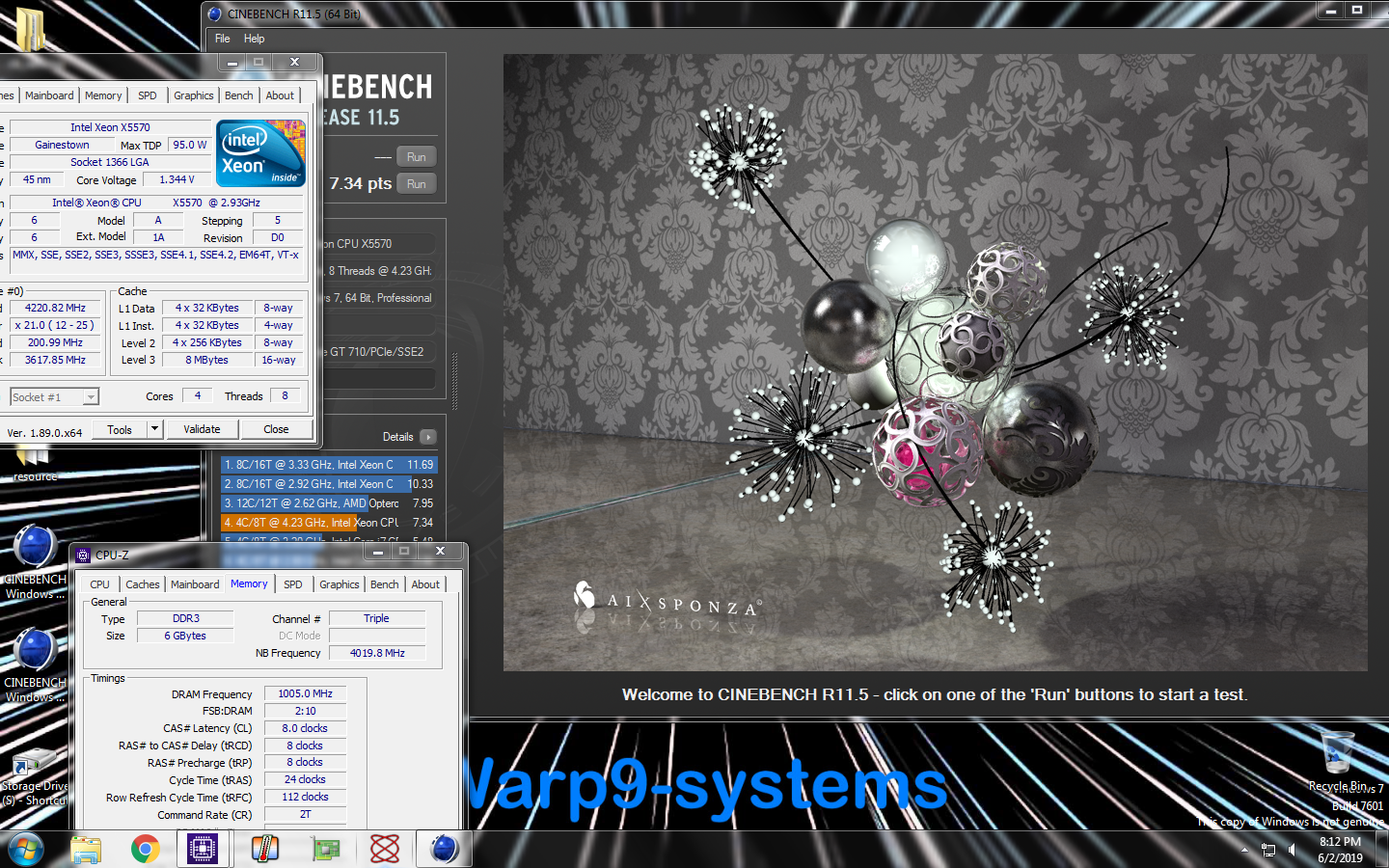
Task: Click the CAS# Latency 8.0 clocks value
Action: (305, 728)
